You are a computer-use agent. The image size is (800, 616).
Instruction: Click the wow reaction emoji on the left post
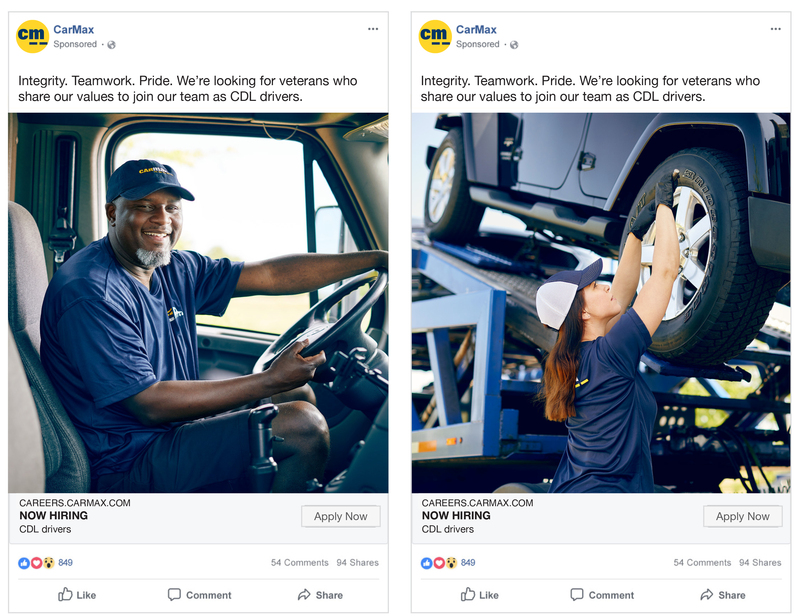coord(47,562)
